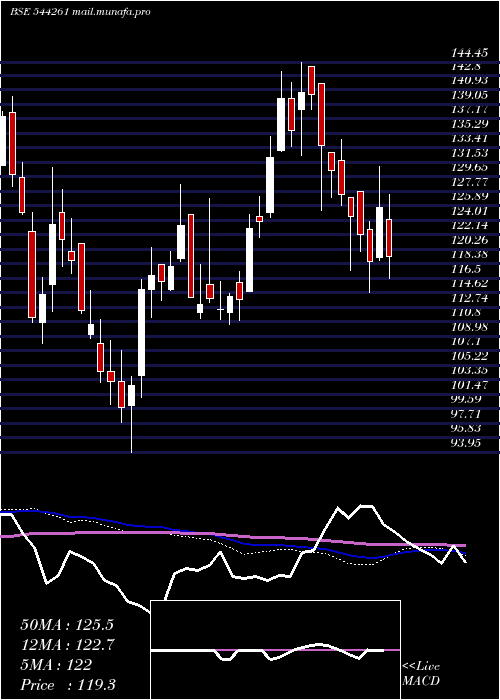
Task: Click the 129.65 price axis label
Action: (469, 167)
